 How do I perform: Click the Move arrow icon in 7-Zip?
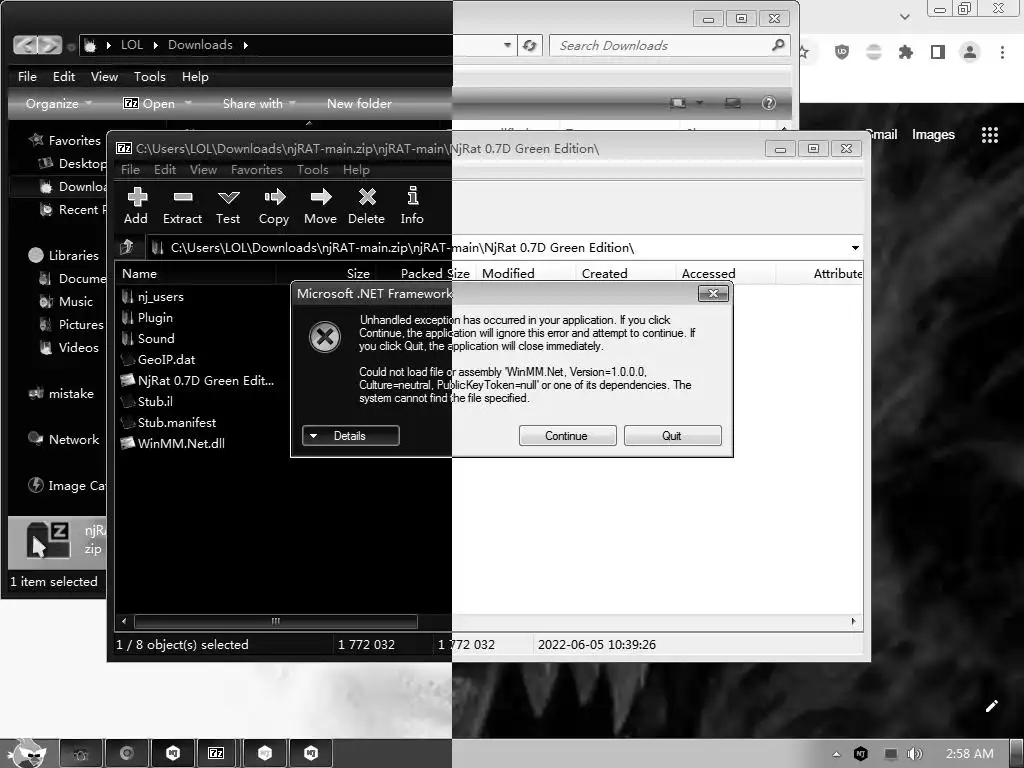point(321,197)
